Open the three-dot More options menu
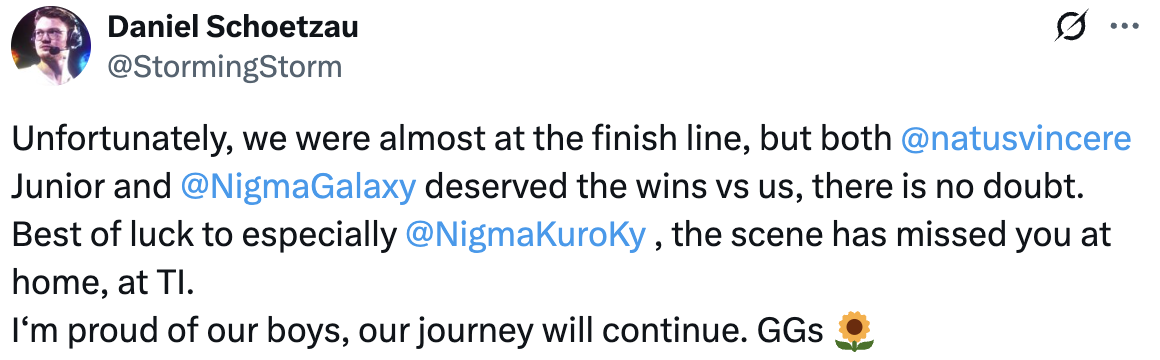The image size is (1160, 360). click(1124, 27)
